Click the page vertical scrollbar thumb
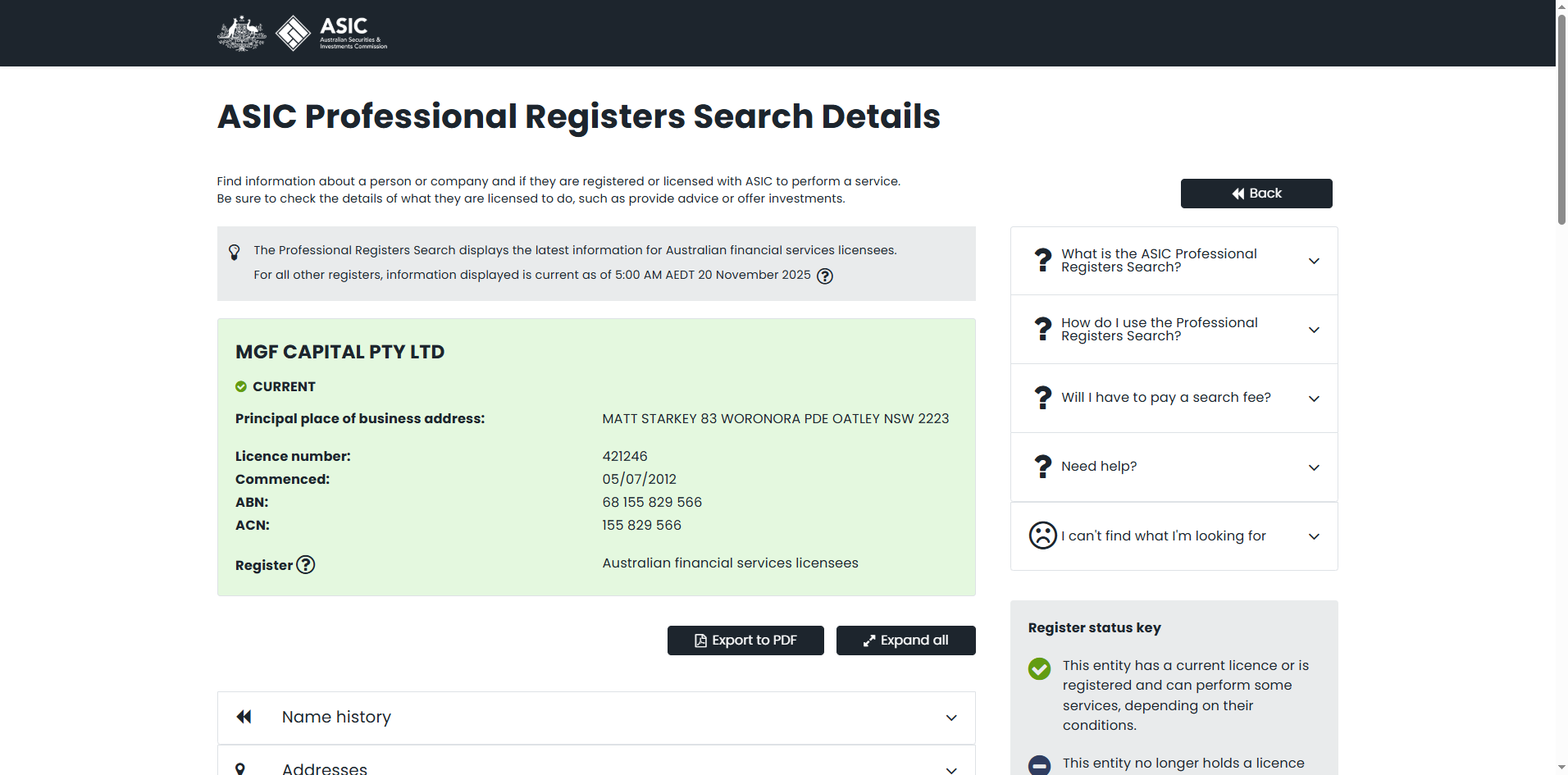This screenshot has width=1568, height=775. tap(1561, 119)
